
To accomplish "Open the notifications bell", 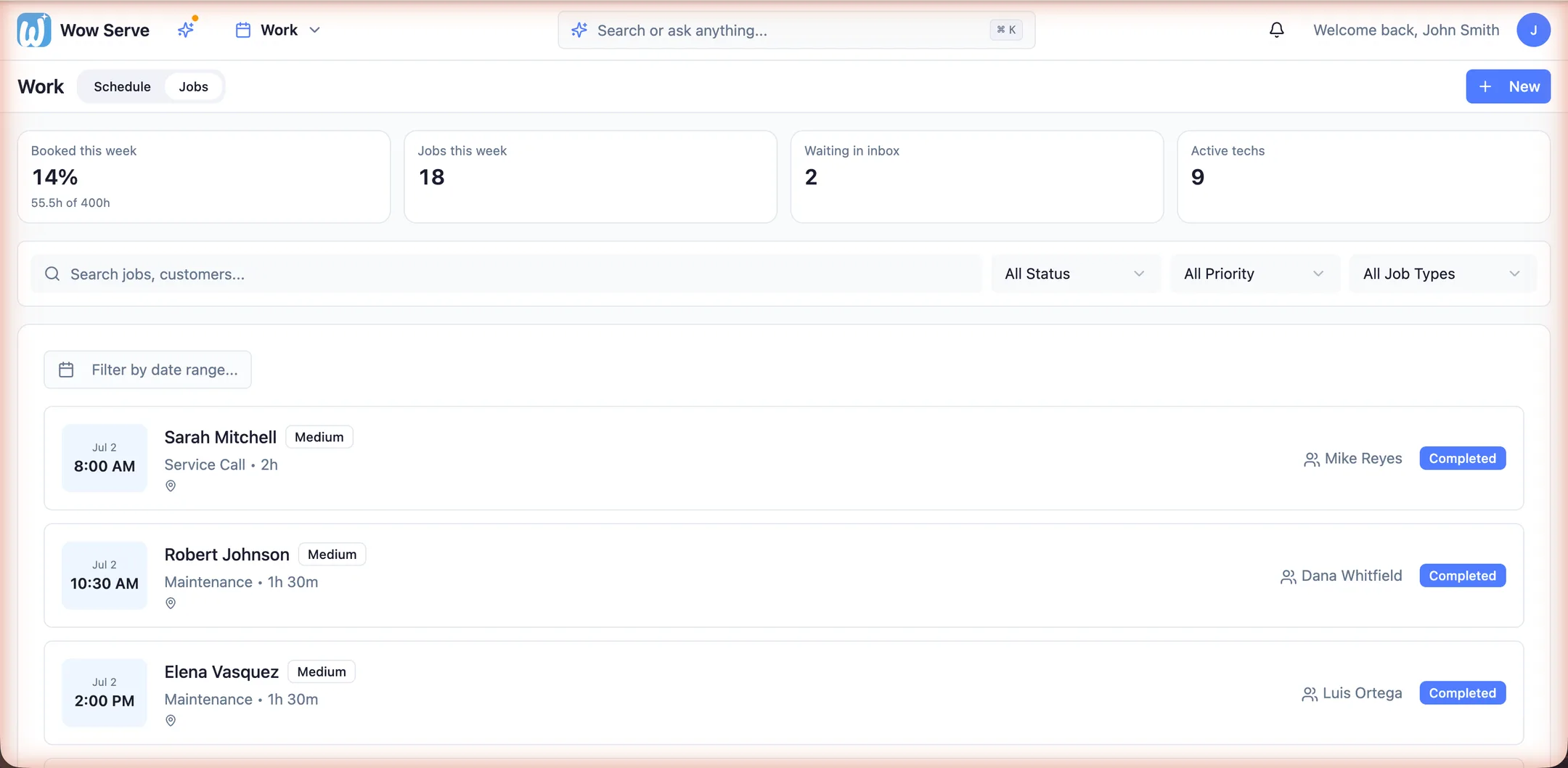I will coord(1276,30).
